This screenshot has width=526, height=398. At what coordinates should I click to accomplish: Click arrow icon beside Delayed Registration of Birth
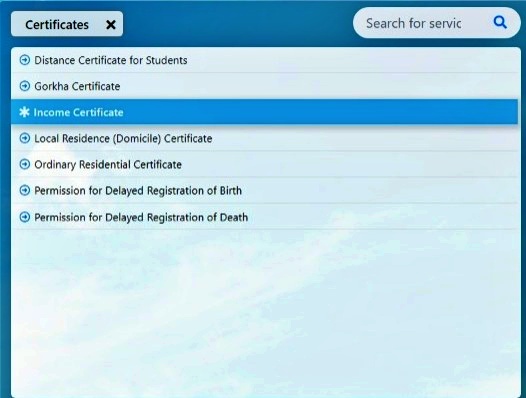(x=25, y=191)
